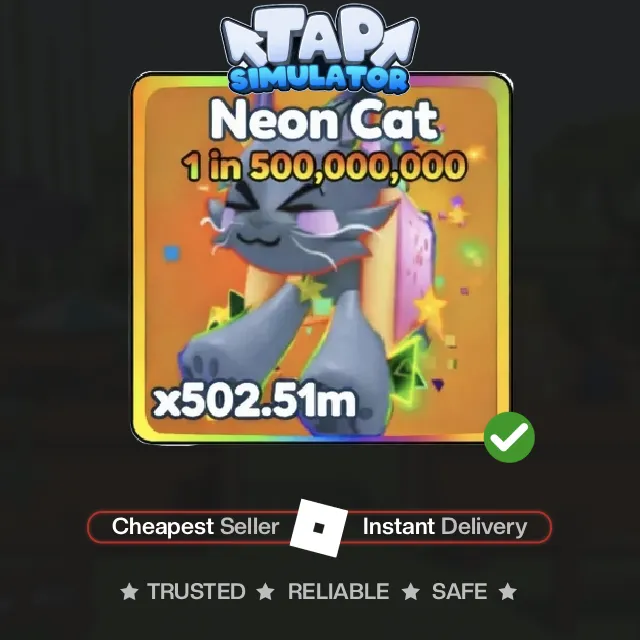Click the Cheapest Seller label
This screenshot has width=640, height=640.
[196, 527]
